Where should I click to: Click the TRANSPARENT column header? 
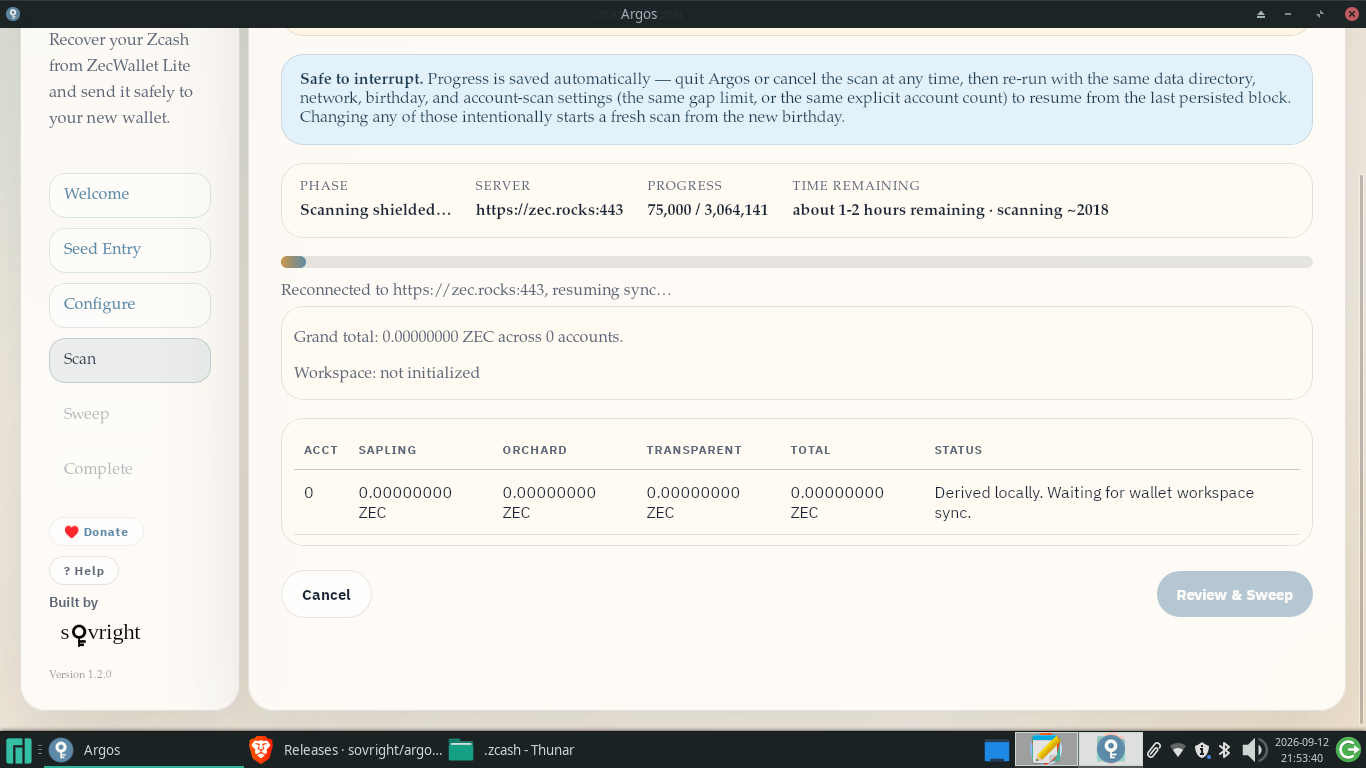click(x=694, y=450)
